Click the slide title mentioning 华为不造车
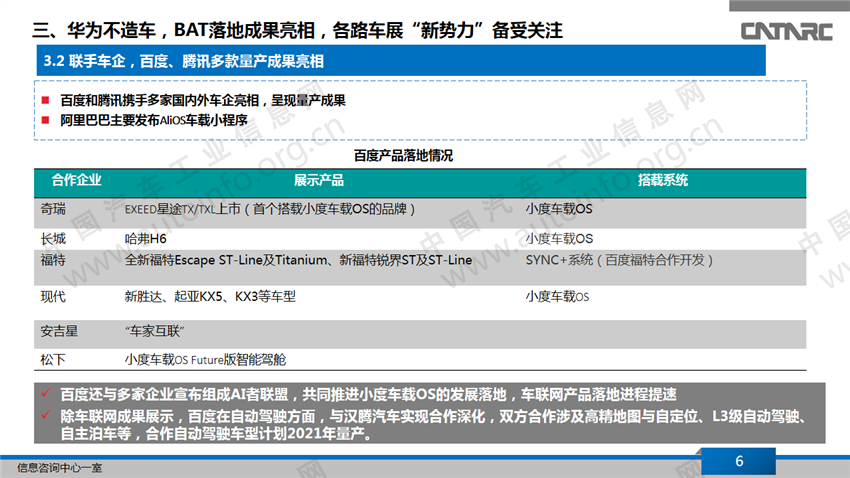Image resolution: width=850 pixels, height=478 pixels. pyautogui.click(x=298, y=30)
